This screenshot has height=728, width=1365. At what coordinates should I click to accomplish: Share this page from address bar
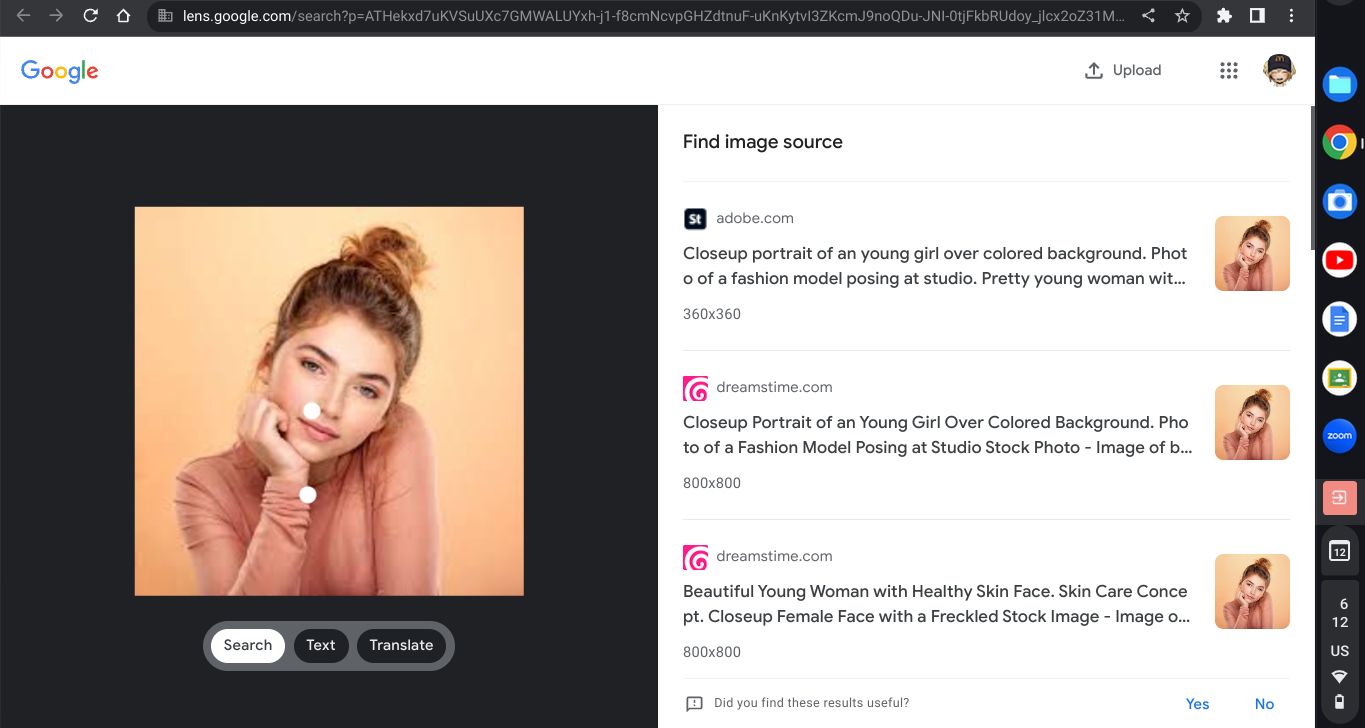coord(1149,16)
